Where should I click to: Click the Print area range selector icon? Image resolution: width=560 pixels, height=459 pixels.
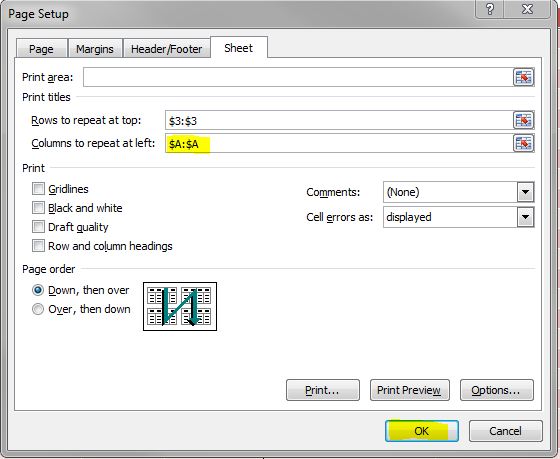524,77
